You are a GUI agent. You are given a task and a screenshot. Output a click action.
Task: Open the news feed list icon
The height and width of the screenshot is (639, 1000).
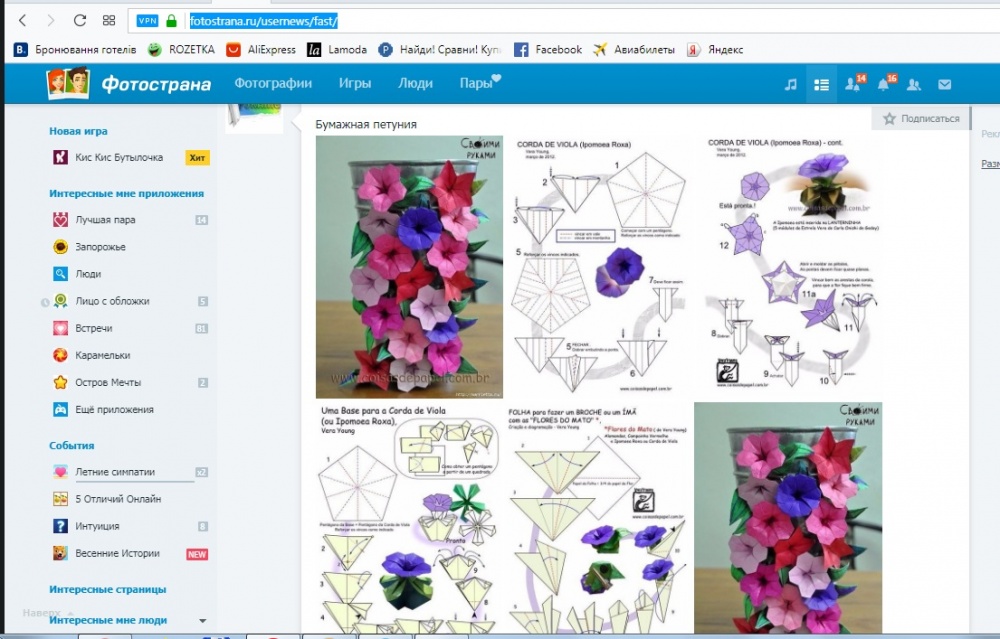821,84
